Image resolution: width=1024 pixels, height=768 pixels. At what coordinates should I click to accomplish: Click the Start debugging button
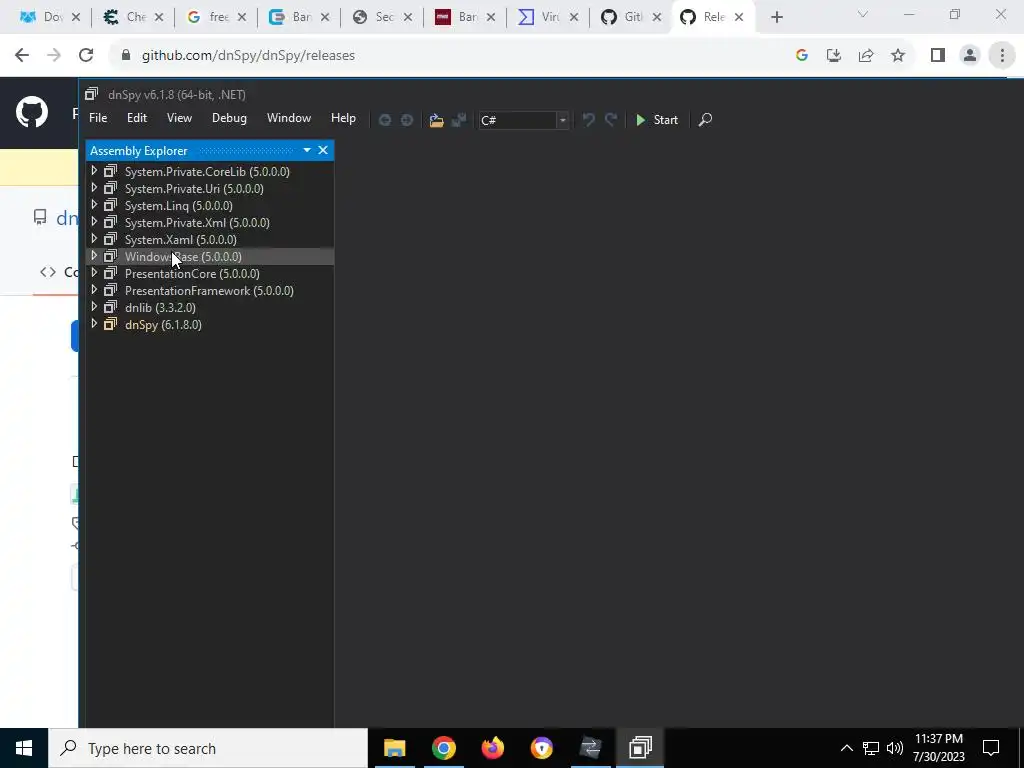657,120
